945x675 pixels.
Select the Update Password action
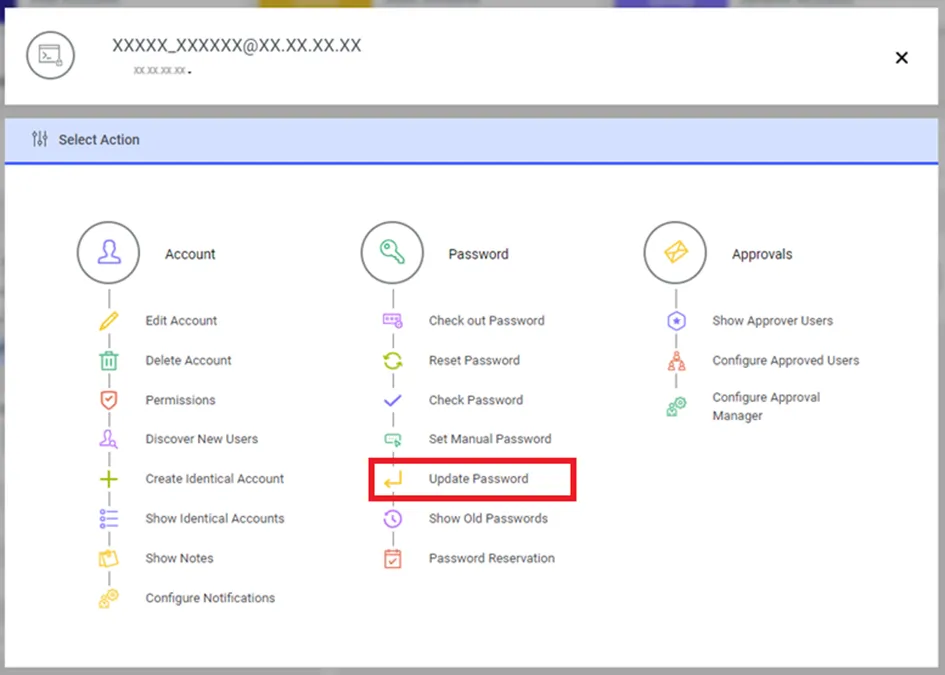point(479,479)
